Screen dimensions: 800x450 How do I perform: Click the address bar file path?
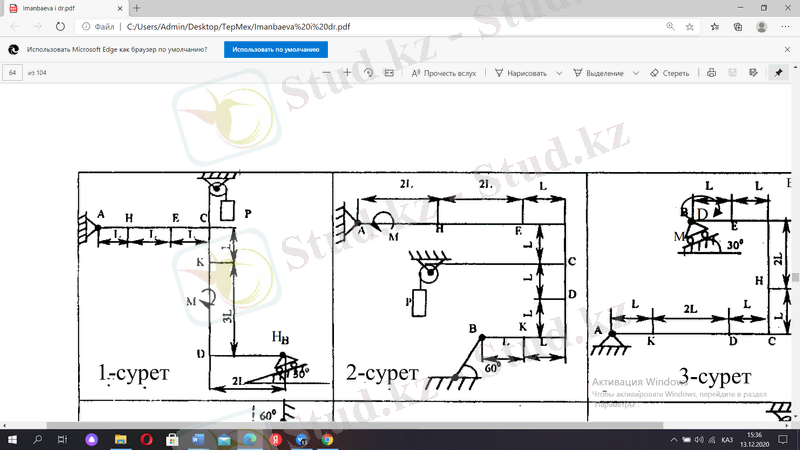[x=238, y=27]
